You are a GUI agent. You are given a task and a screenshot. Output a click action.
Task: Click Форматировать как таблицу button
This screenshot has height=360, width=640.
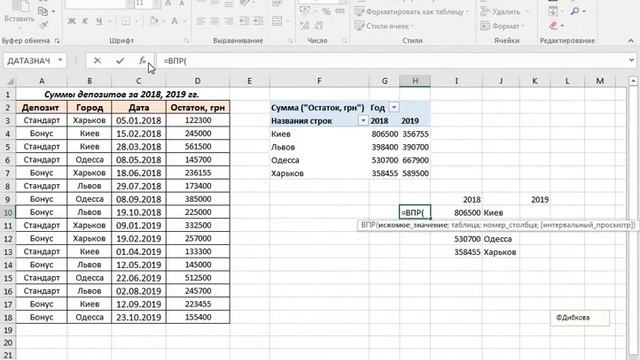point(411,12)
